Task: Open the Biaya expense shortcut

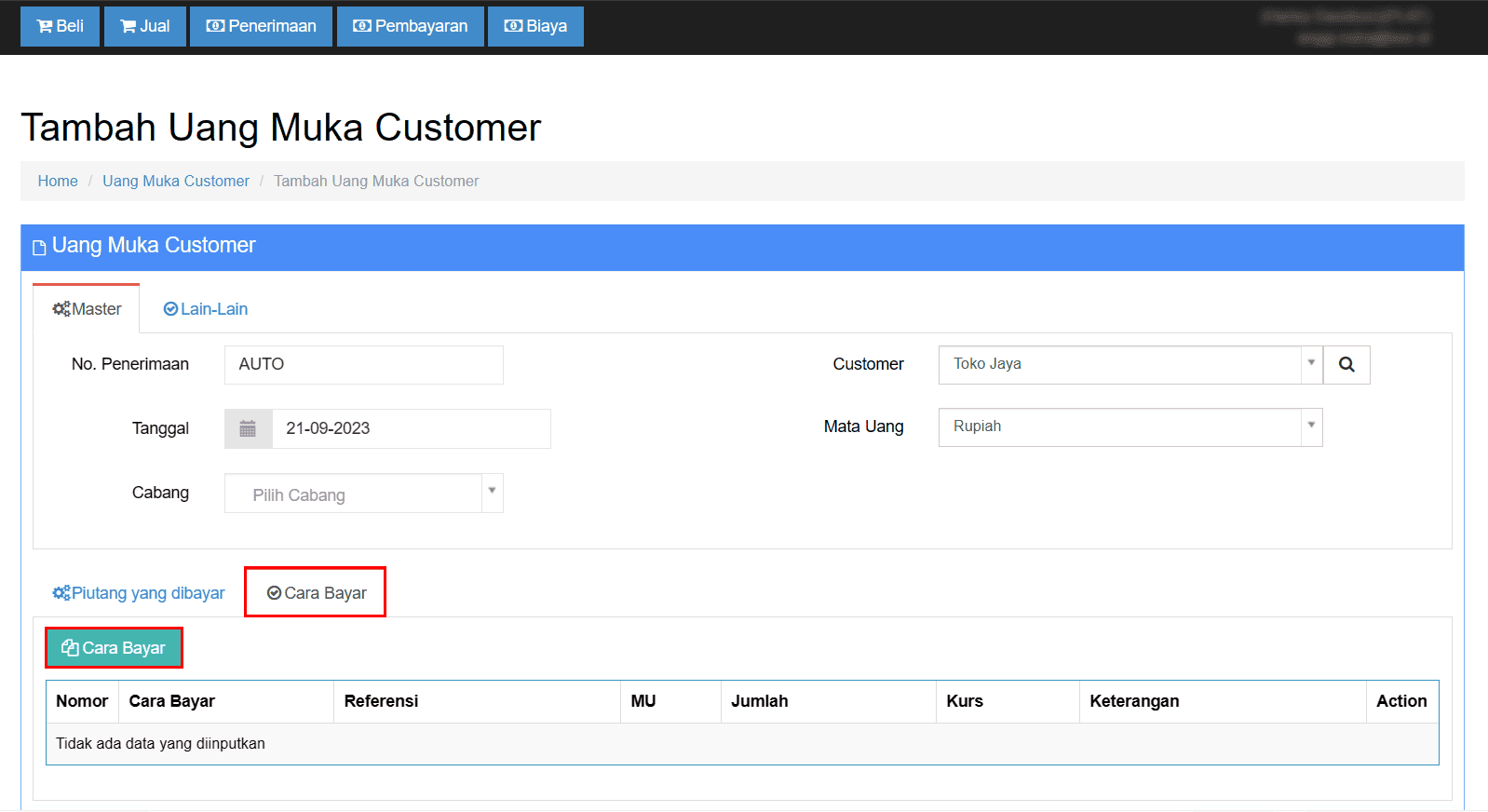Action: point(535,26)
